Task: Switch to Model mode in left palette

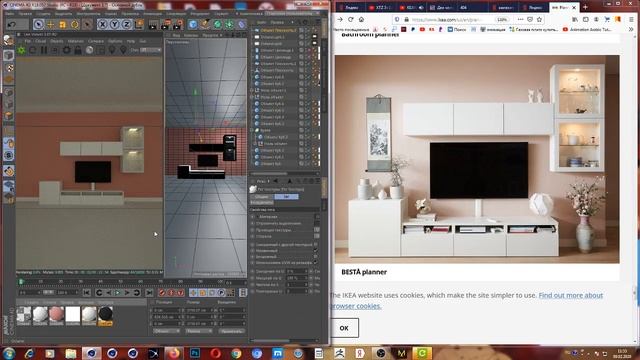Action: (8, 56)
